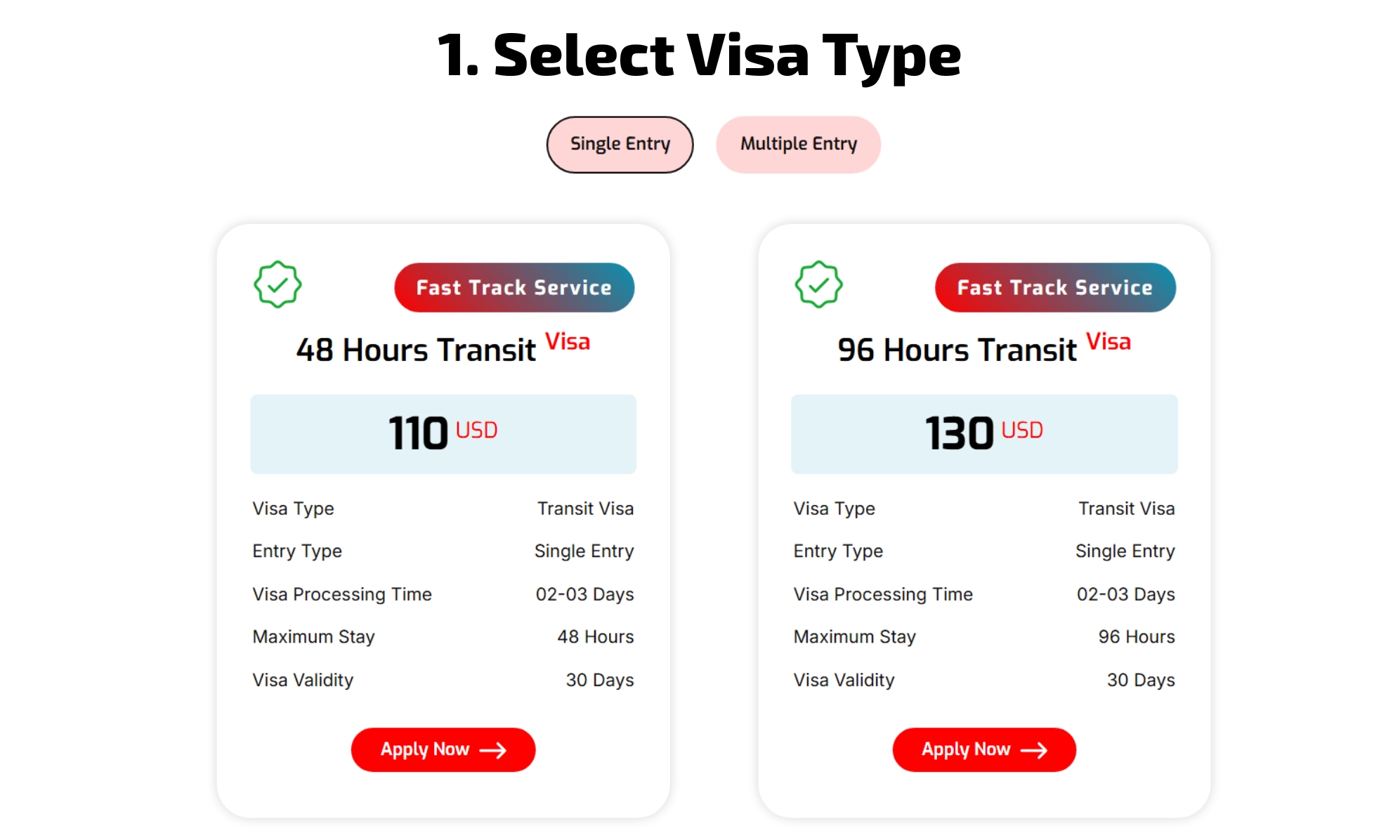Click the 48 Hours Transit card title
Viewport: 1400px width, 840px height.
click(414, 350)
